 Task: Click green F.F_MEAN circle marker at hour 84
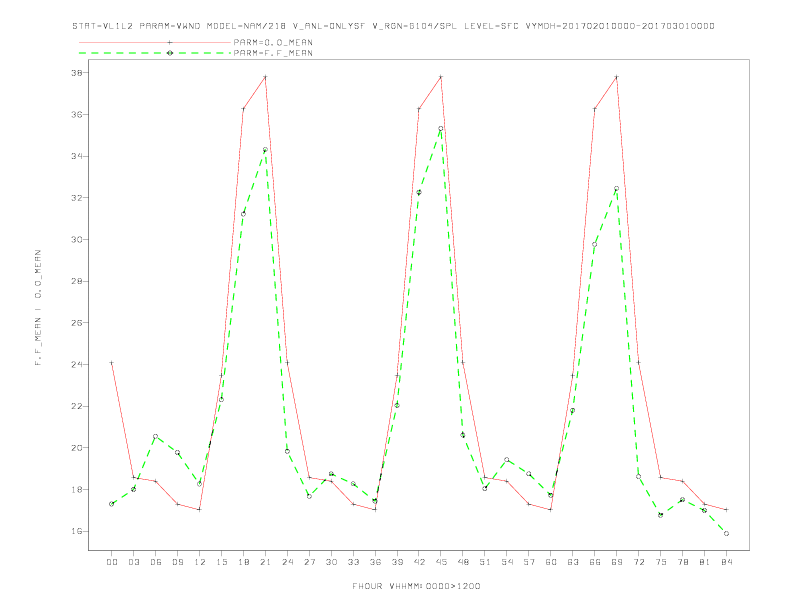[x=726, y=533]
